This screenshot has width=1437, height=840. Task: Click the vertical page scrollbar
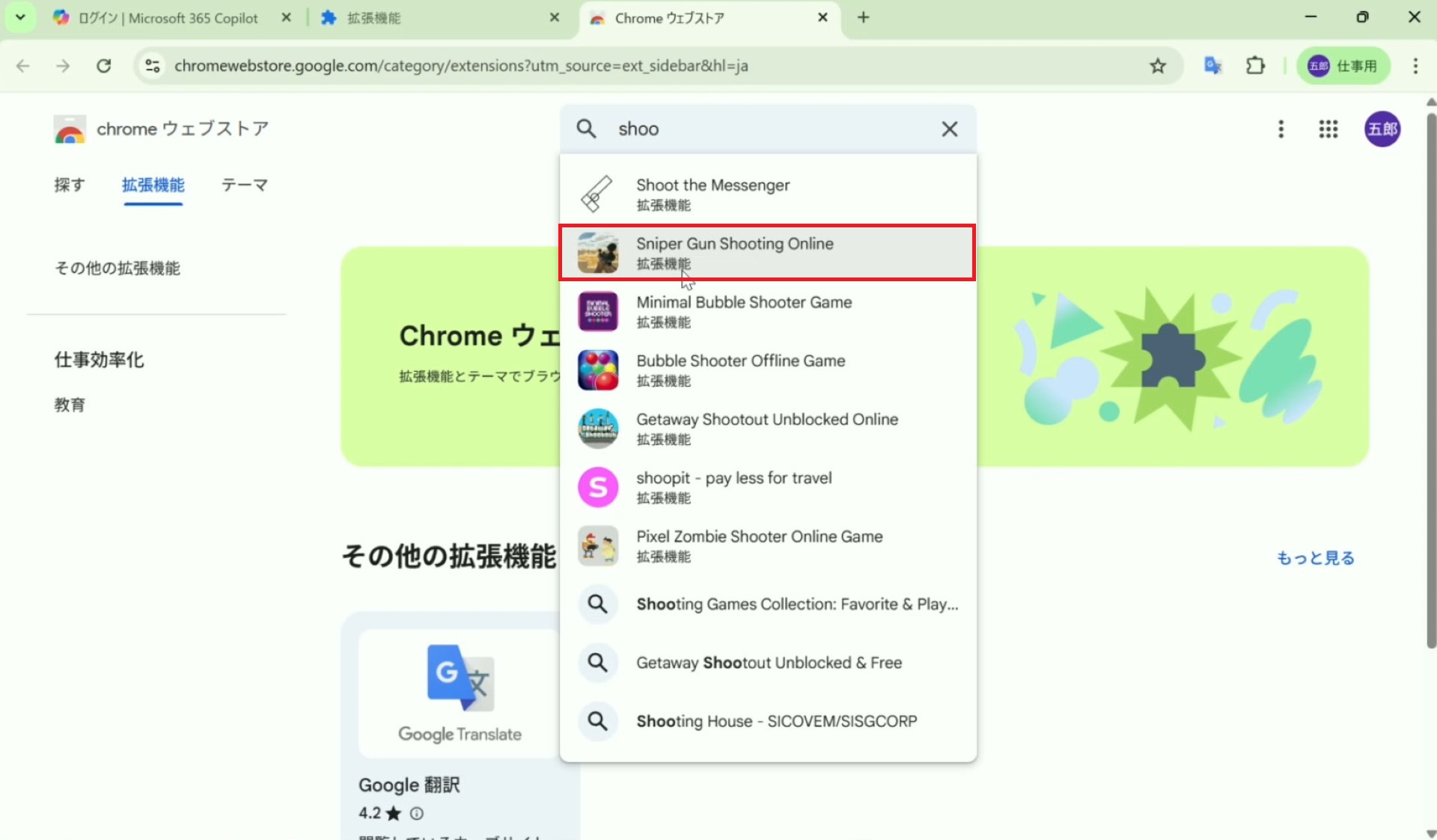tap(1430, 374)
